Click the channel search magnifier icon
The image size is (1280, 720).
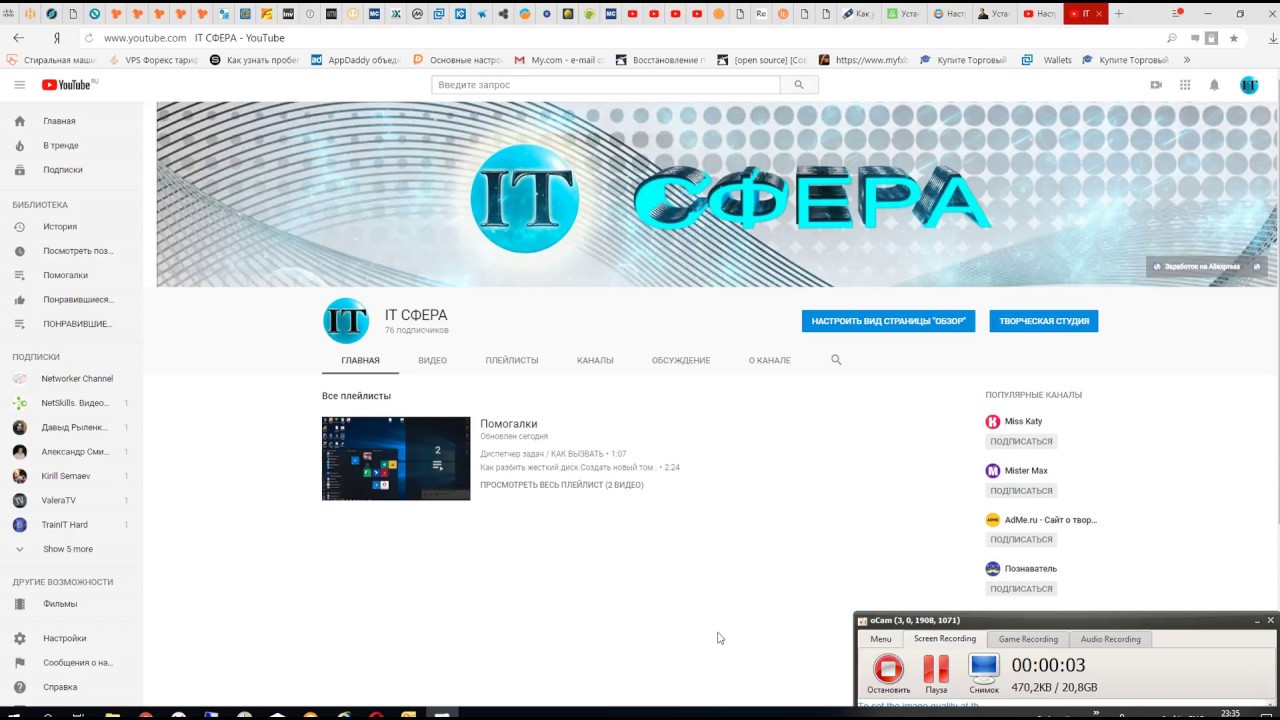pyautogui.click(x=836, y=360)
